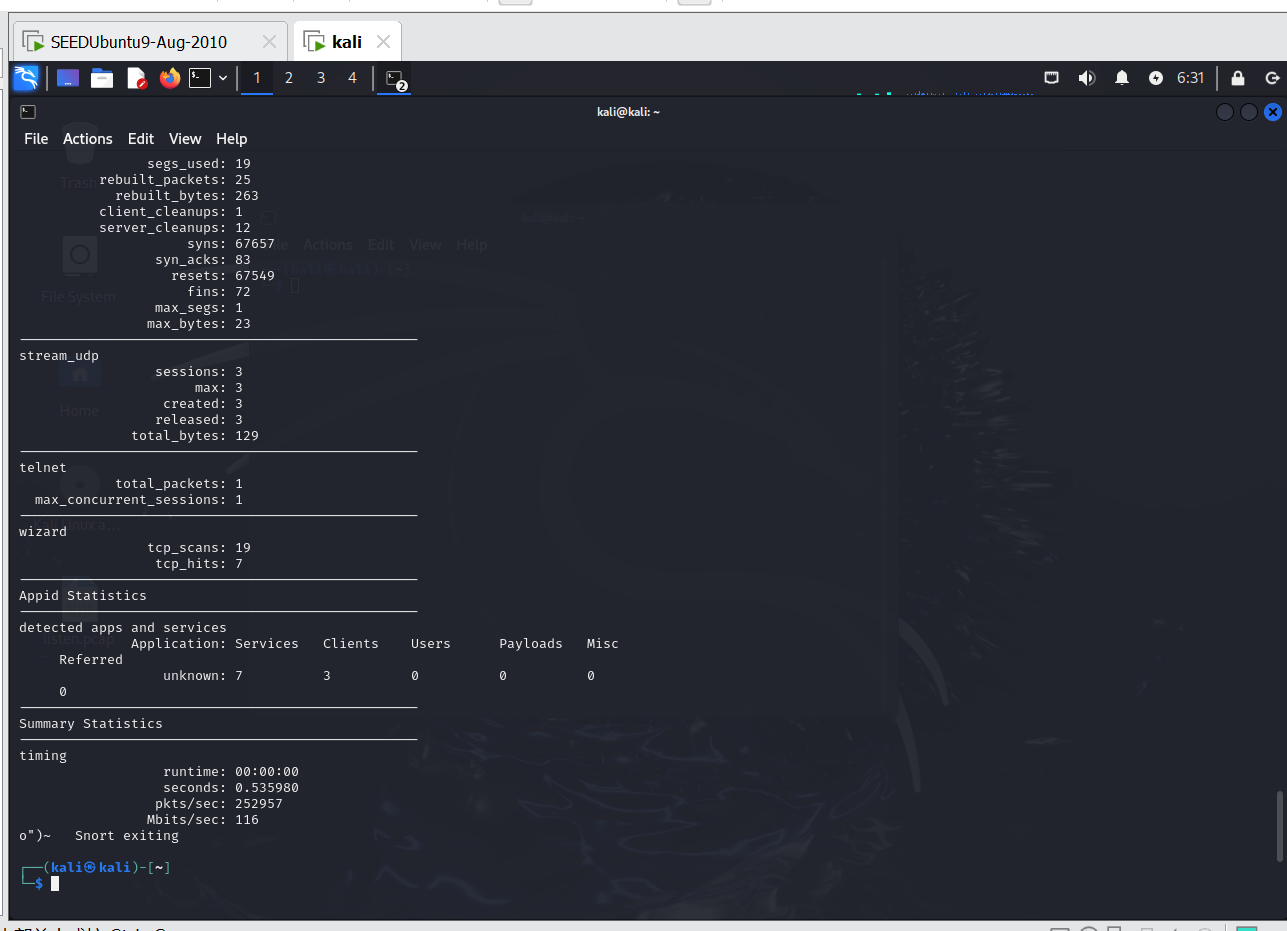Expand the terminal launcher dropdown arrow
Viewport: 1287px width, 931px height.
(x=223, y=78)
